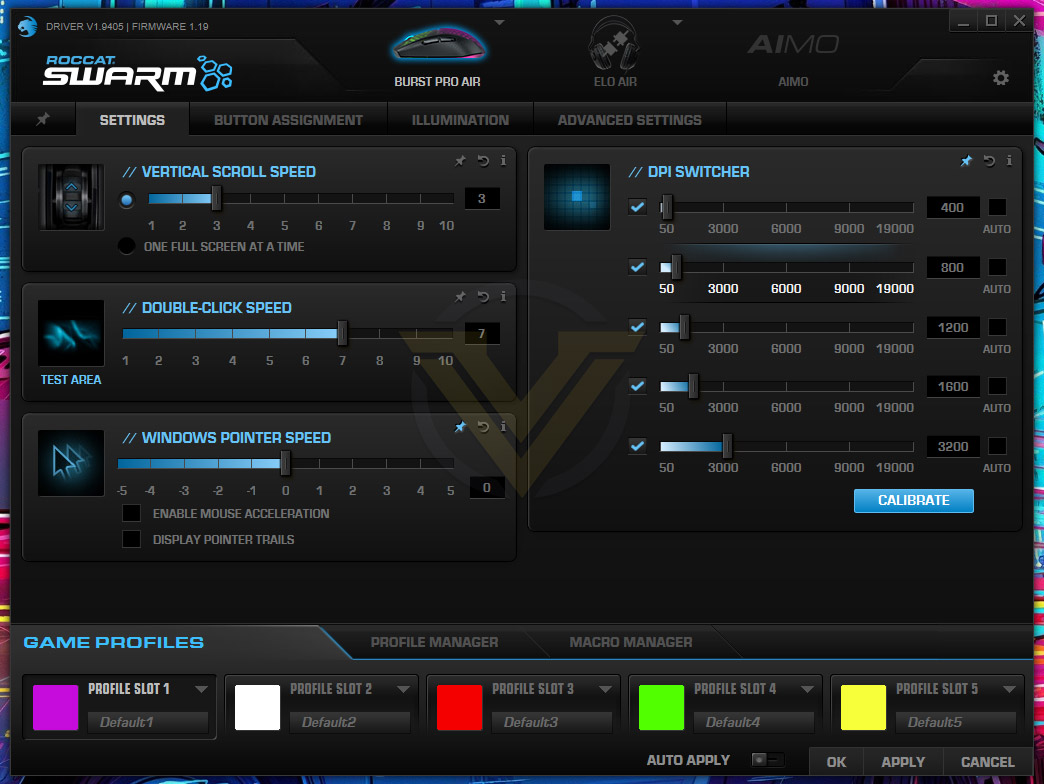Viewport: 1044px width, 784px height.
Task: Open the Macro Manager tab
Action: 631,642
